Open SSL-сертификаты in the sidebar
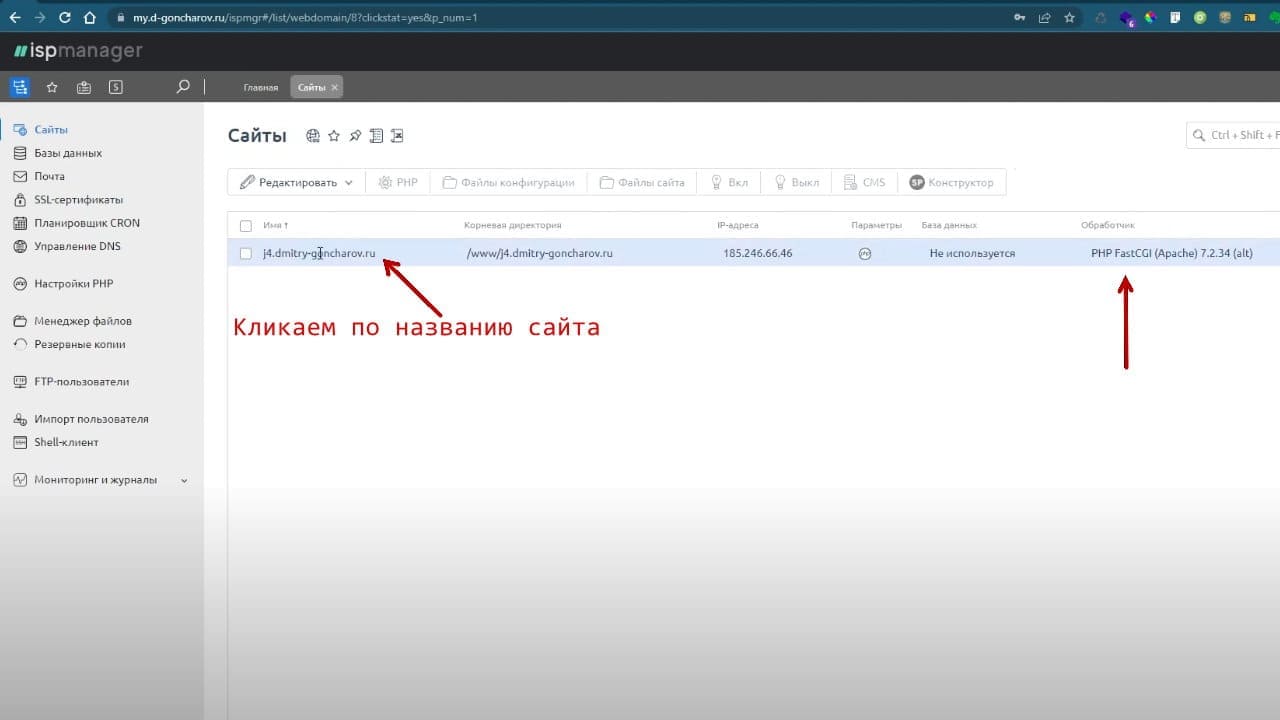The height and width of the screenshot is (720, 1280). [78, 200]
